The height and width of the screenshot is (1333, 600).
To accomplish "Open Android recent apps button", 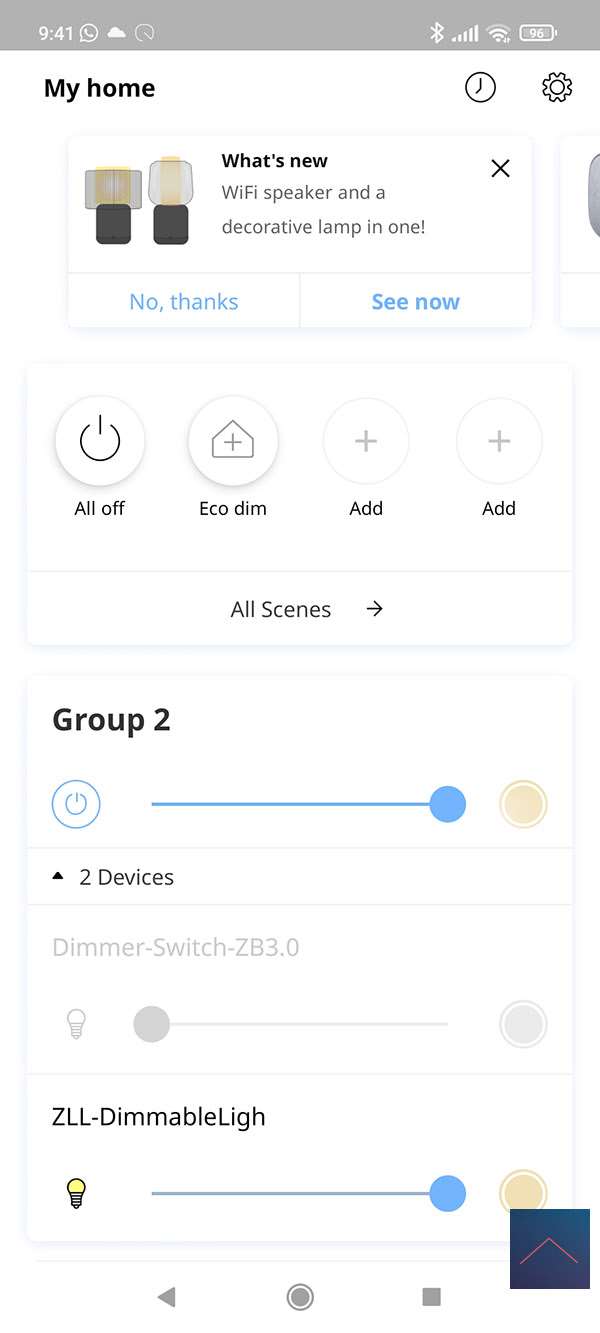I will (x=431, y=1297).
